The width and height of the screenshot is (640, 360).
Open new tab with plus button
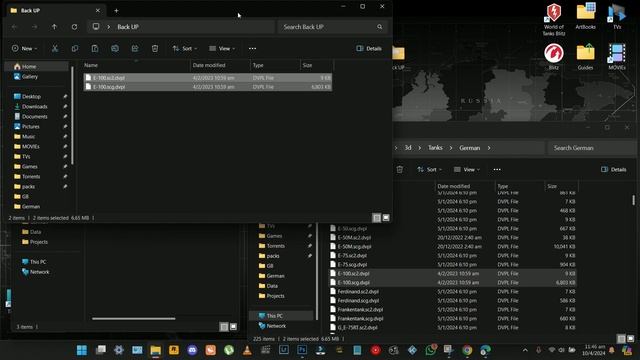(x=116, y=11)
